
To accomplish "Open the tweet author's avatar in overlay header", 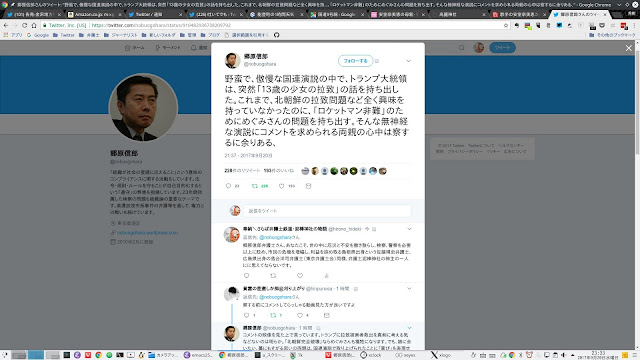I will click(x=232, y=60).
